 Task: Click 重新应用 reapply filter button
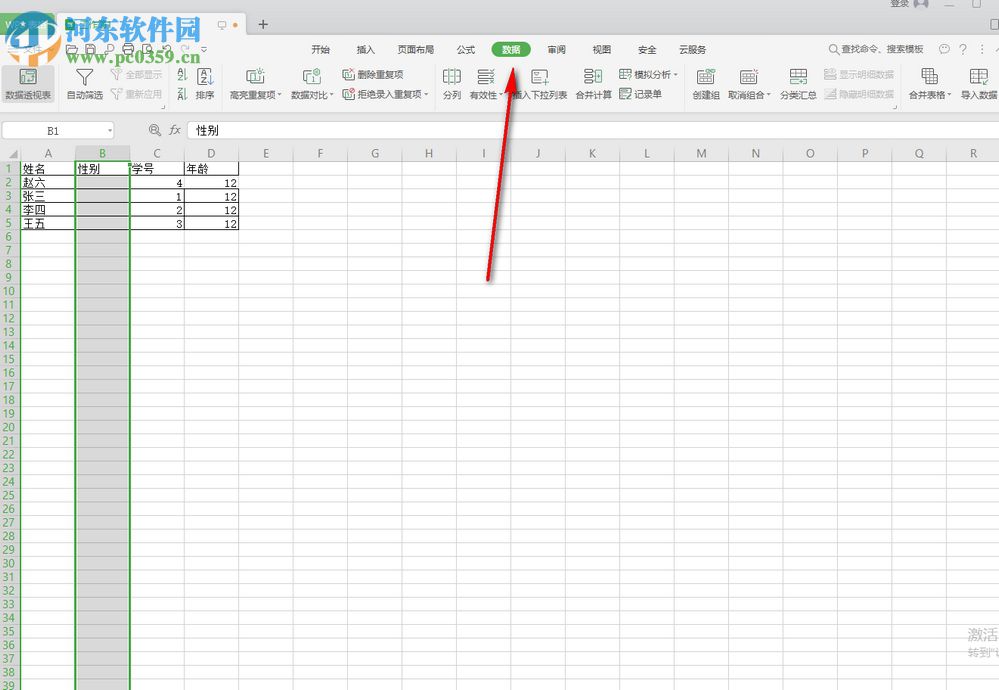point(136,94)
